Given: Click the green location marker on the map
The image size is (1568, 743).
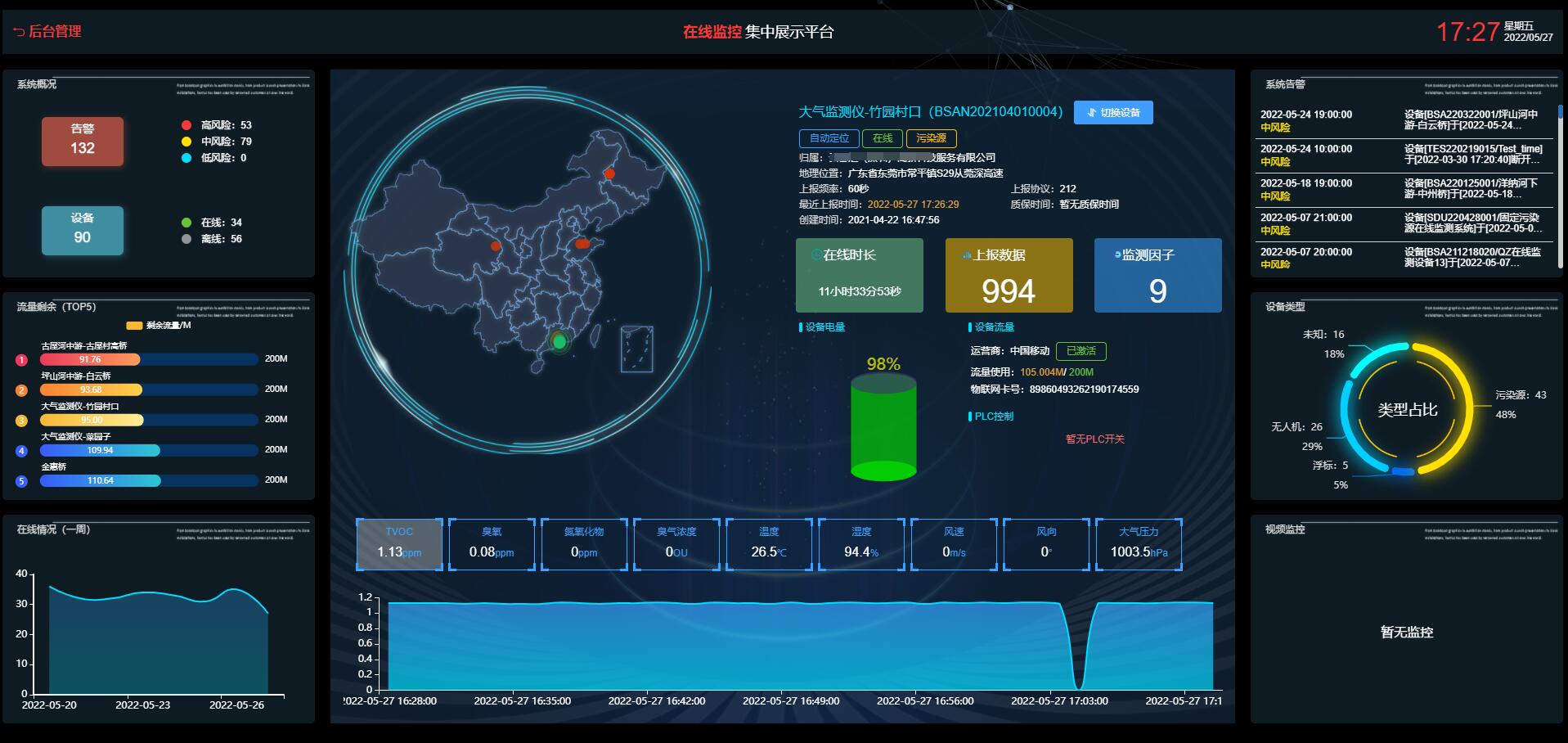Looking at the screenshot, I should click(x=559, y=341).
